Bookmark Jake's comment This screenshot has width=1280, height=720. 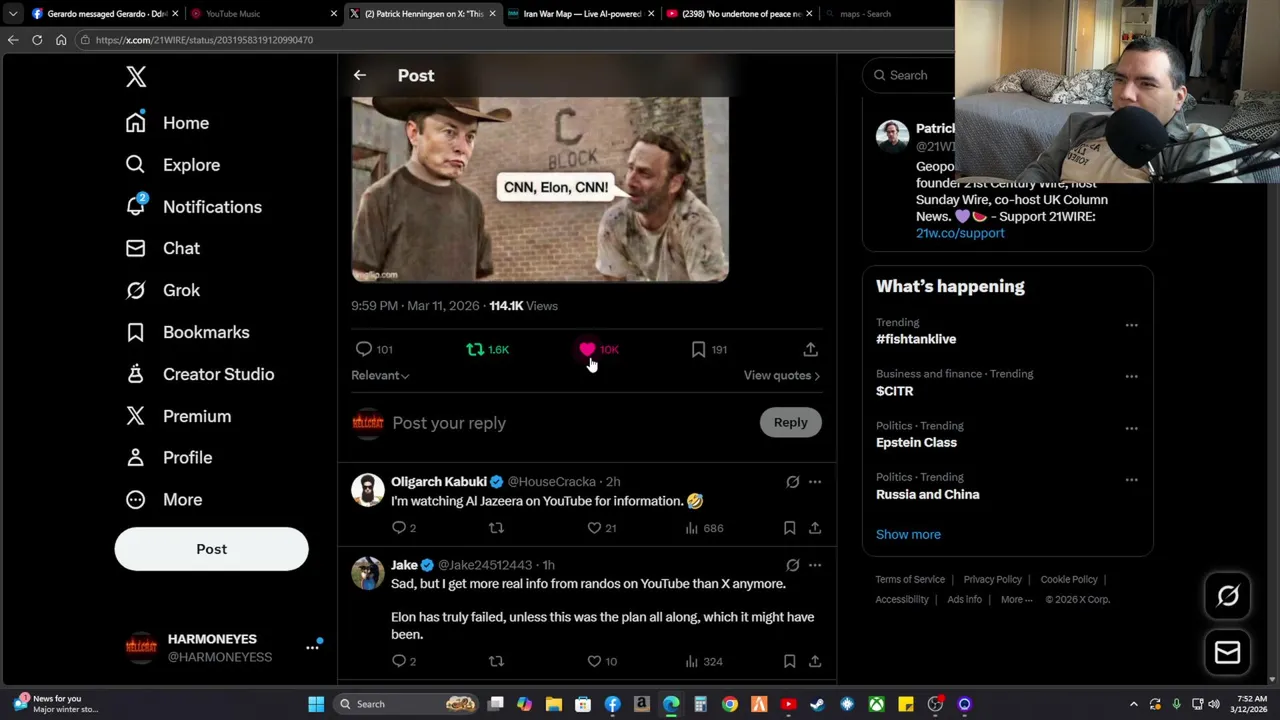789,661
